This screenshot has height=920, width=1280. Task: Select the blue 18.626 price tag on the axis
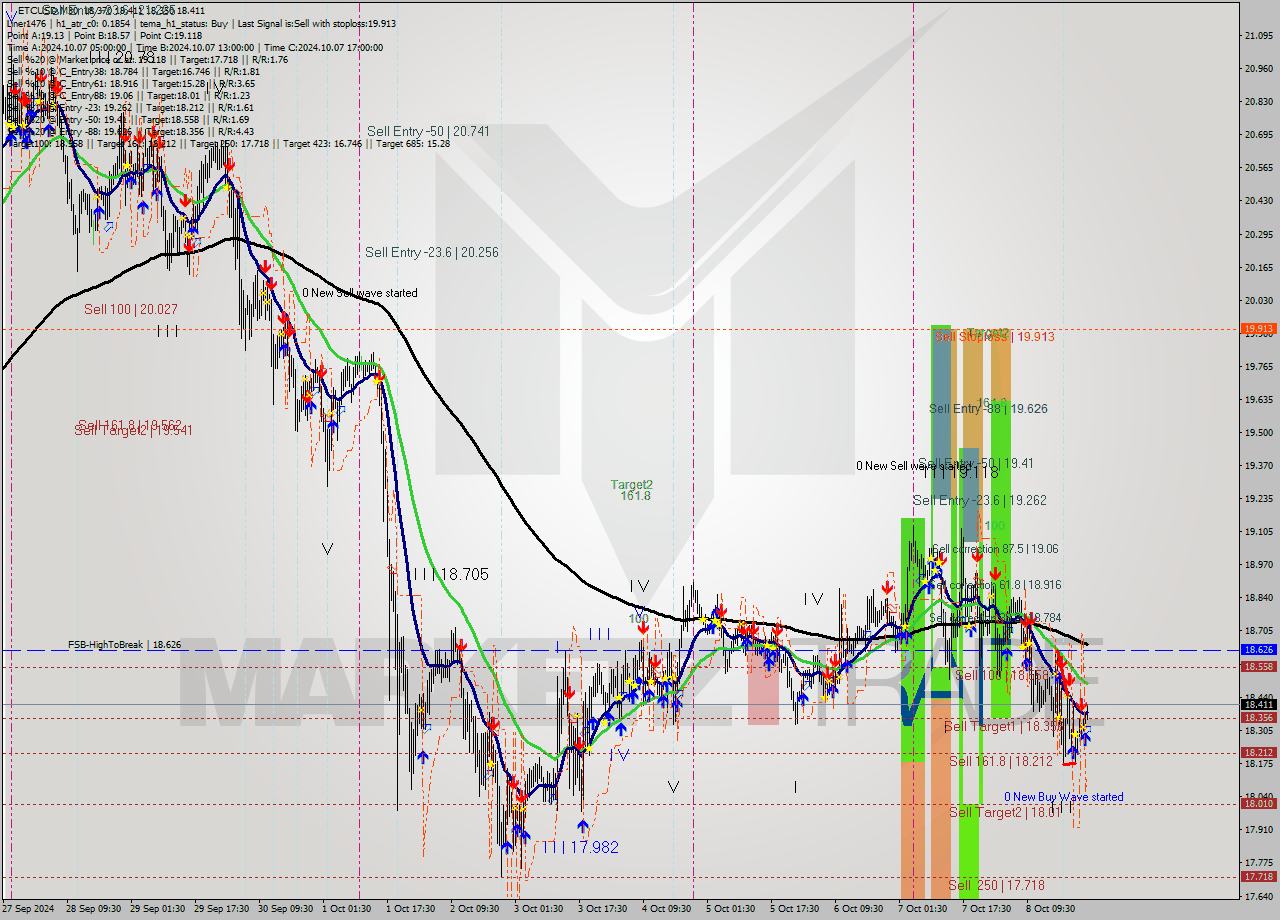click(1258, 649)
